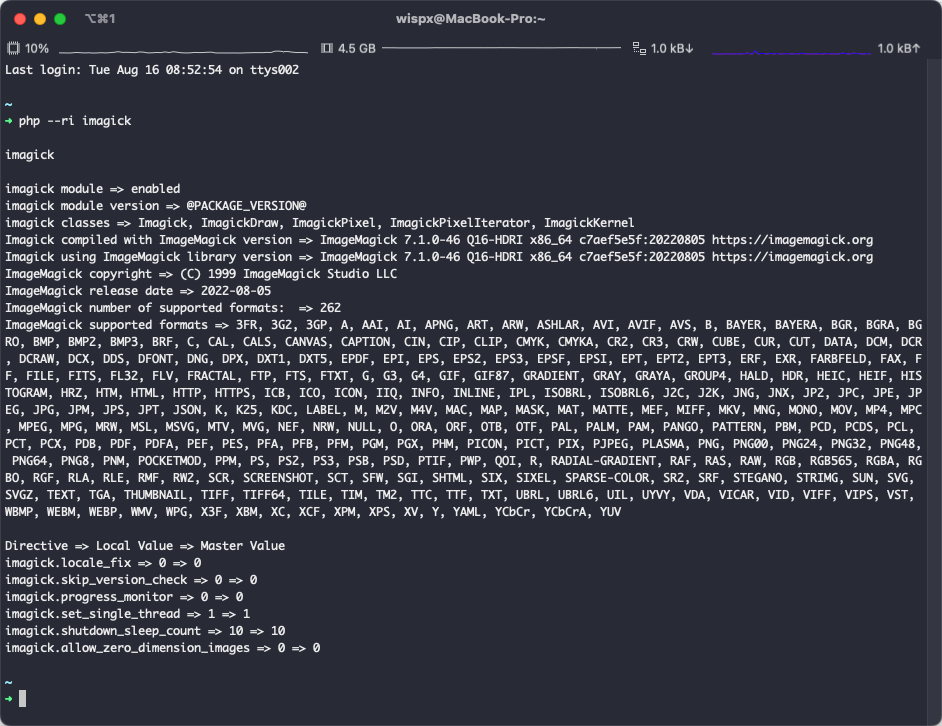The image size is (942, 726).
Task: Click the STEGANO format name
Action: click(757, 478)
